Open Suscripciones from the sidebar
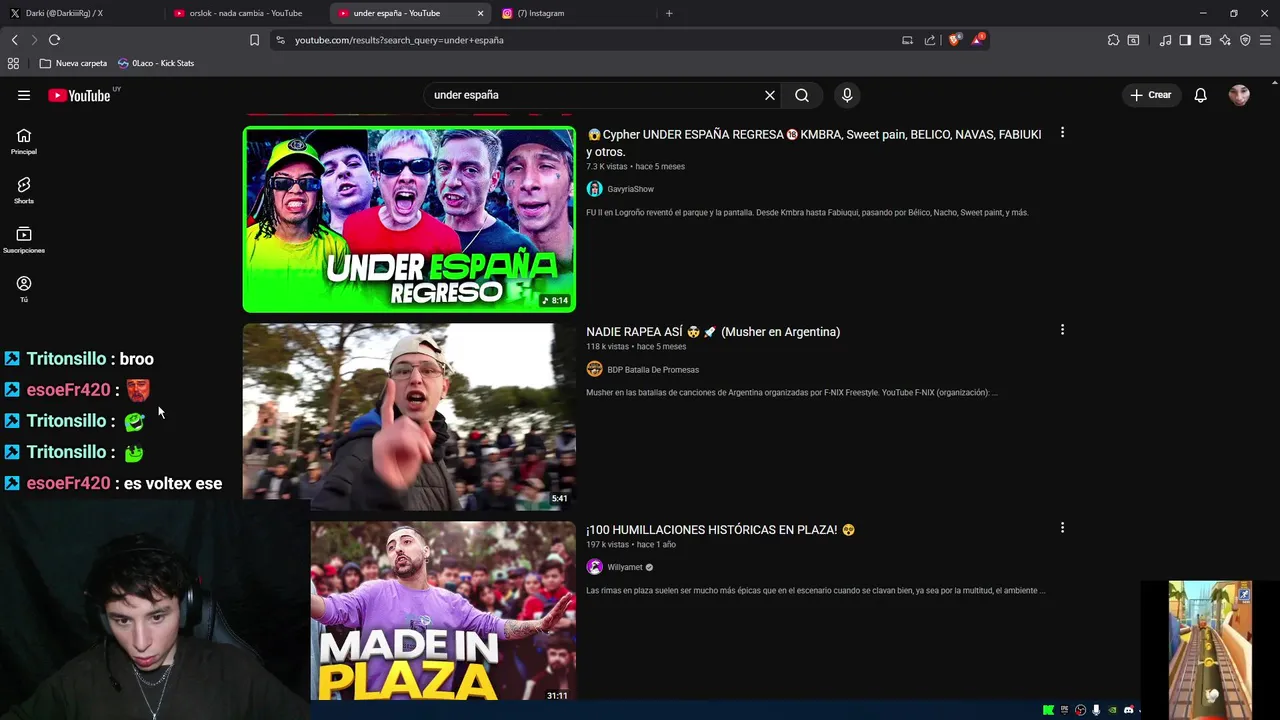This screenshot has width=1280, height=720. [x=24, y=240]
